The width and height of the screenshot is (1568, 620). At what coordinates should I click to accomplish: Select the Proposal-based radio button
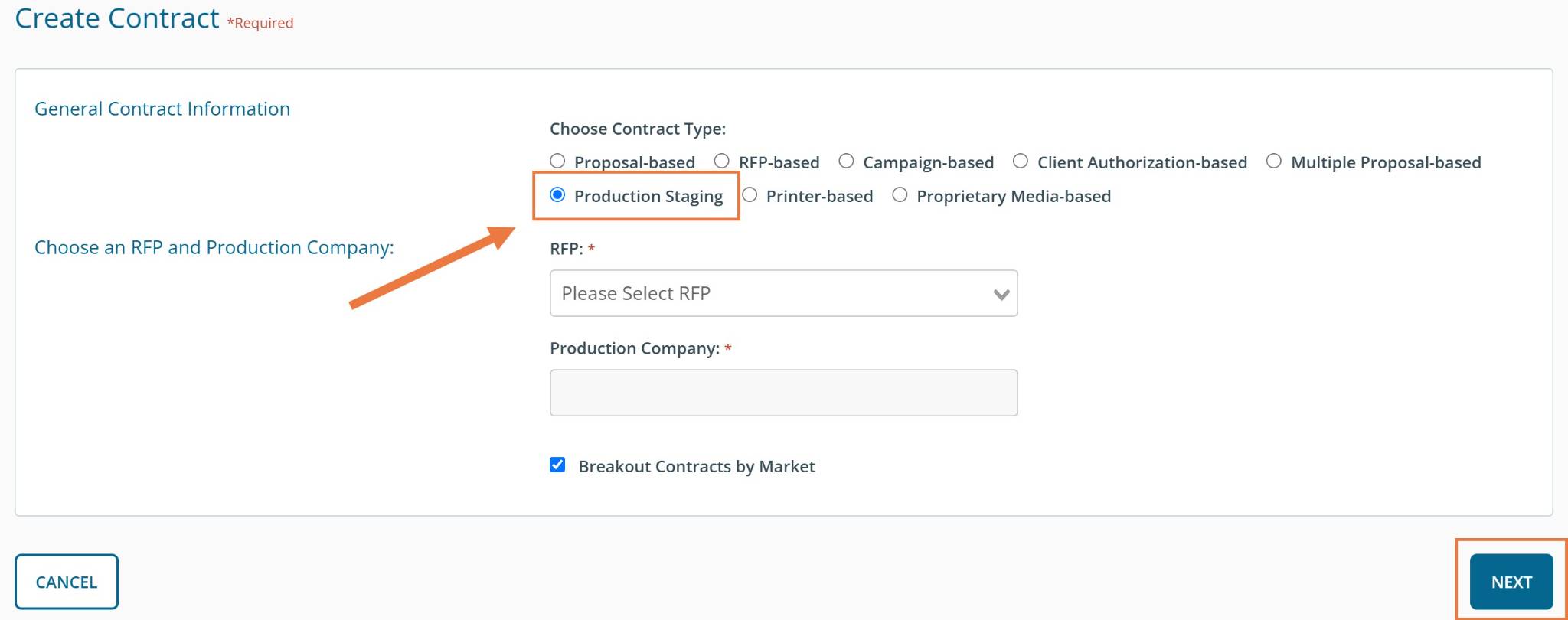(x=557, y=162)
